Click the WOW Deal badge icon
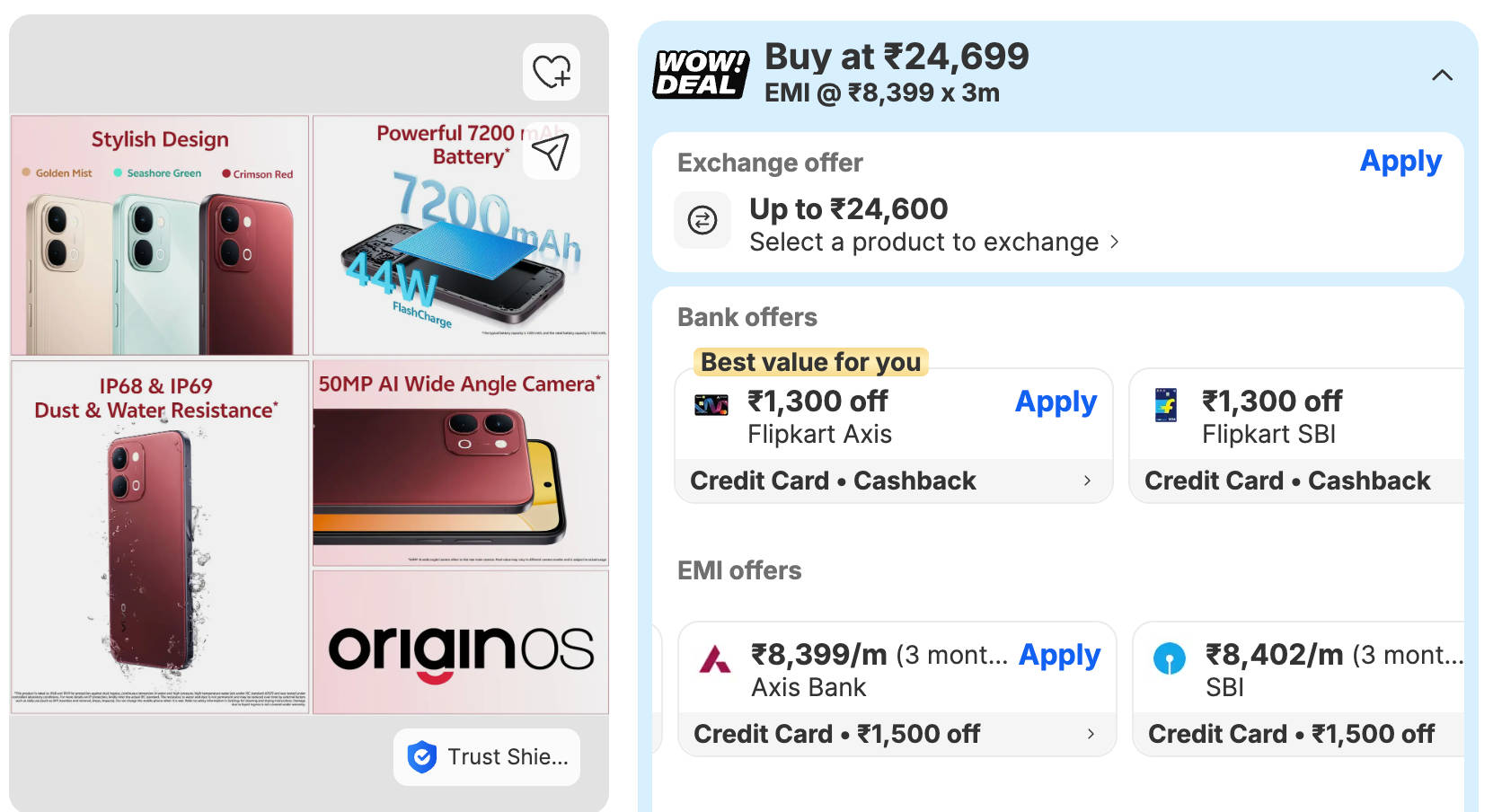The width and height of the screenshot is (1502, 812). coord(701,74)
